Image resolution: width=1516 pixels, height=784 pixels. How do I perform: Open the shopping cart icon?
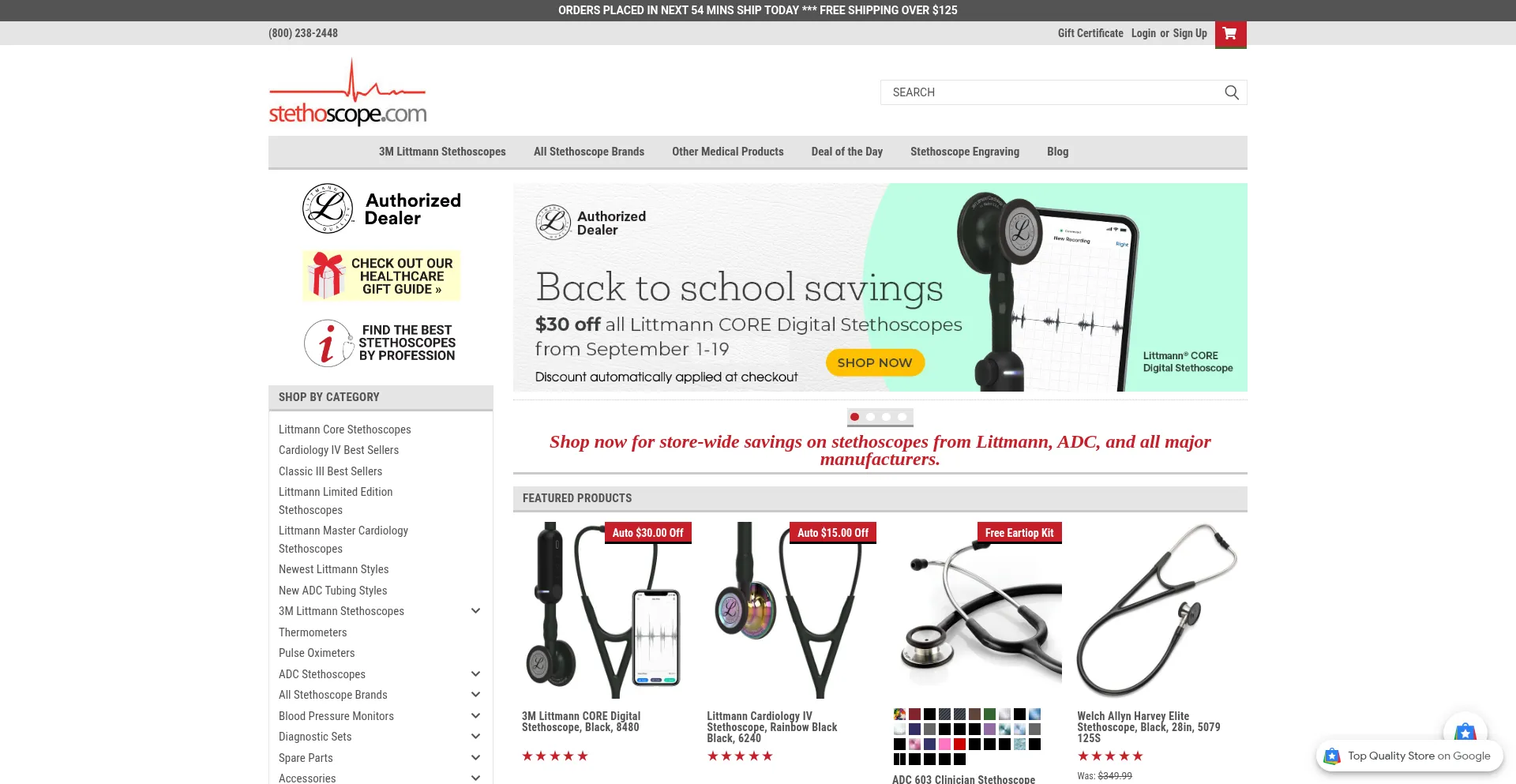coord(1230,34)
